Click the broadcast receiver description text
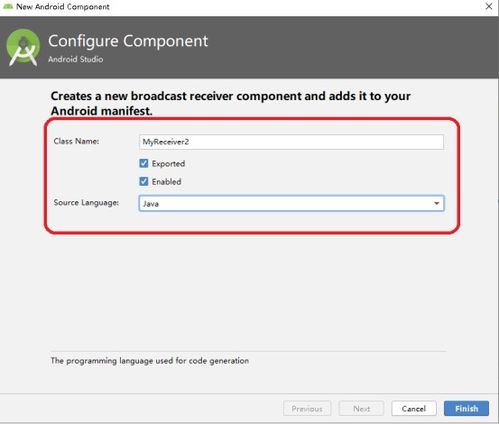 [x=230, y=103]
